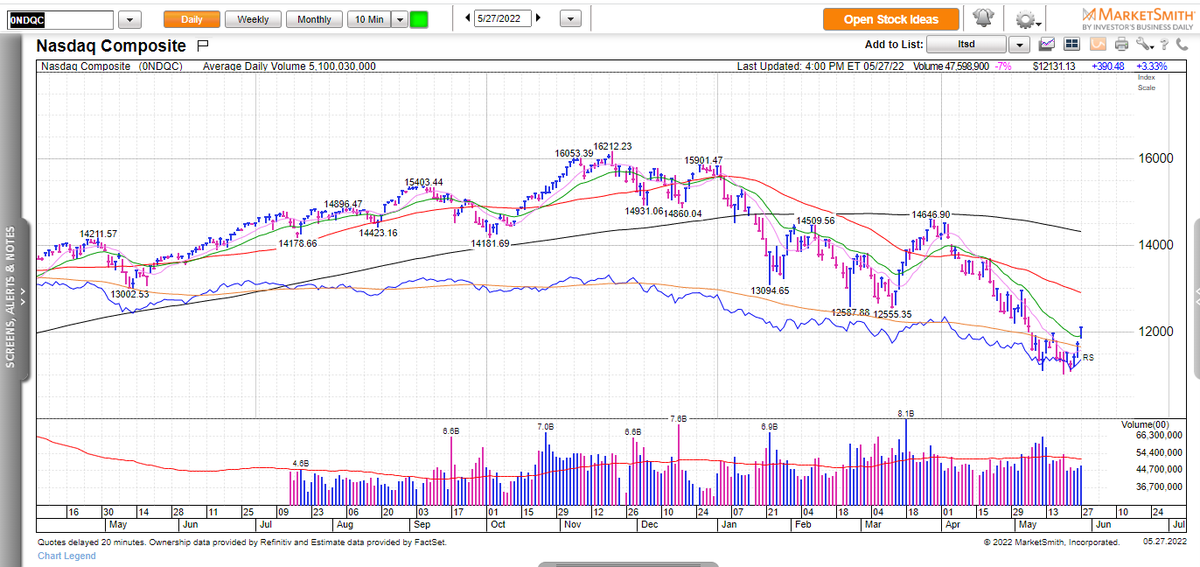This screenshot has height=567, width=1200.
Task: Click the 13002.53 low price label
Action: point(130,294)
